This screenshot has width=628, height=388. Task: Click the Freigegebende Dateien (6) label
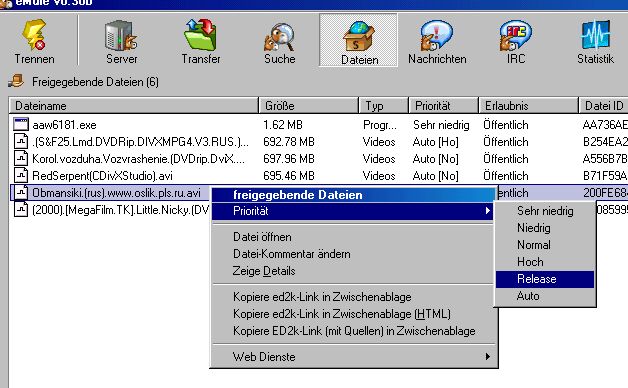click(x=95, y=82)
